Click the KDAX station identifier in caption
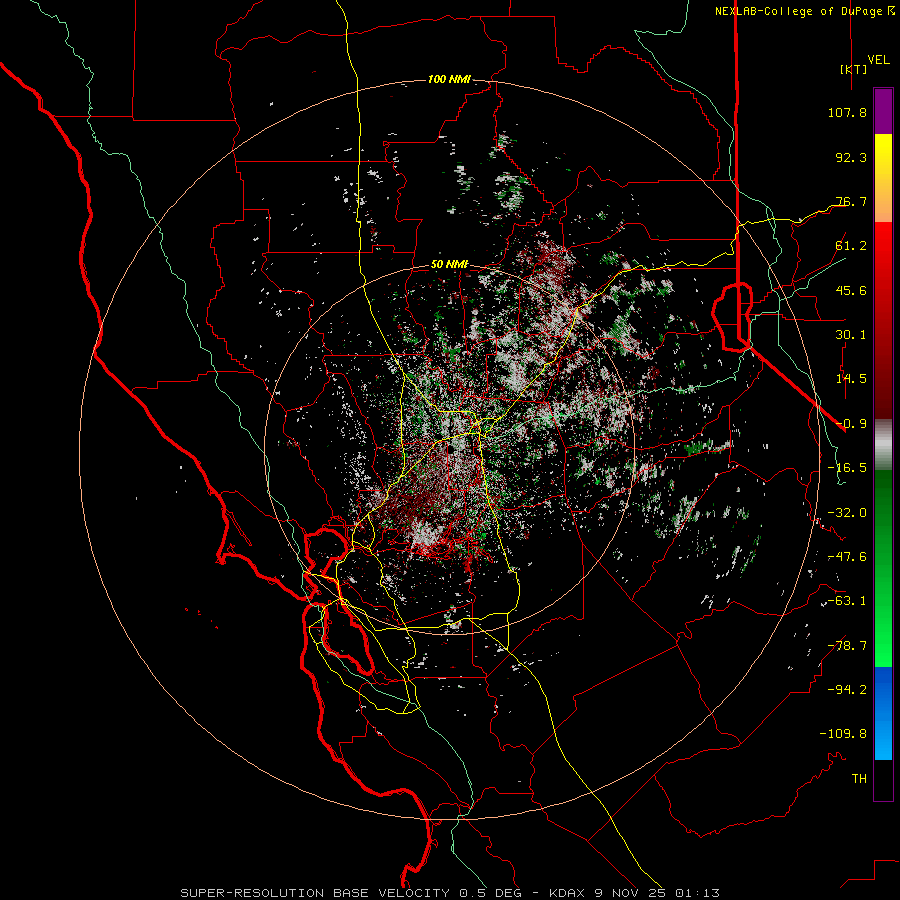This screenshot has height=900, width=900. [568, 893]
